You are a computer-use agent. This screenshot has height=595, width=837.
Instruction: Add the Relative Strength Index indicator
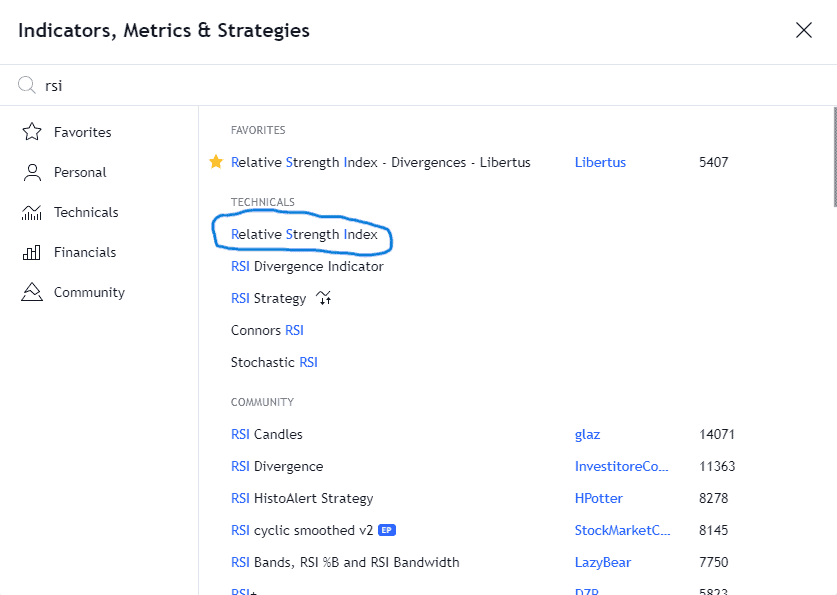304,234
